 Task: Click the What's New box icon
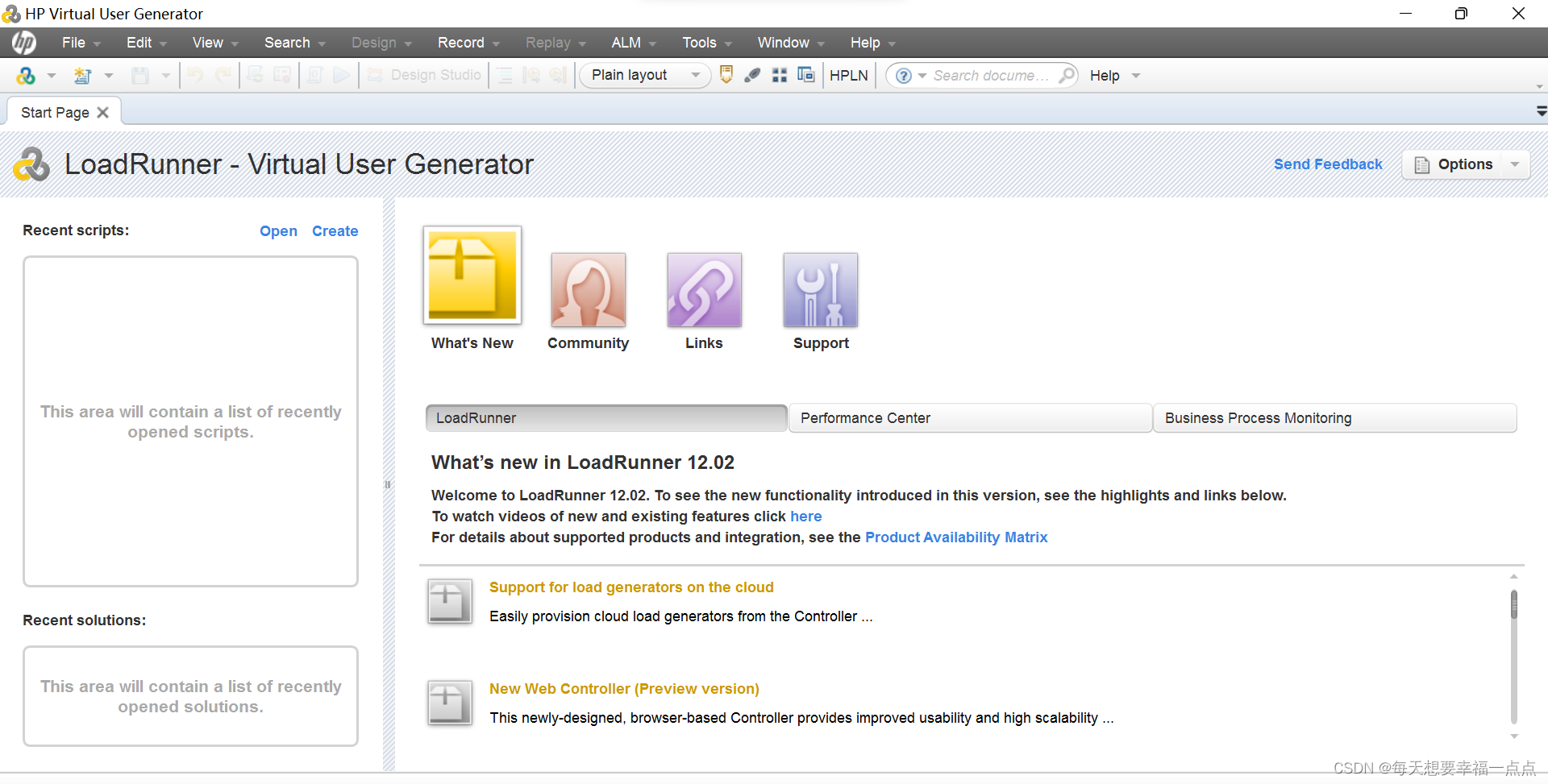[472, 276]
